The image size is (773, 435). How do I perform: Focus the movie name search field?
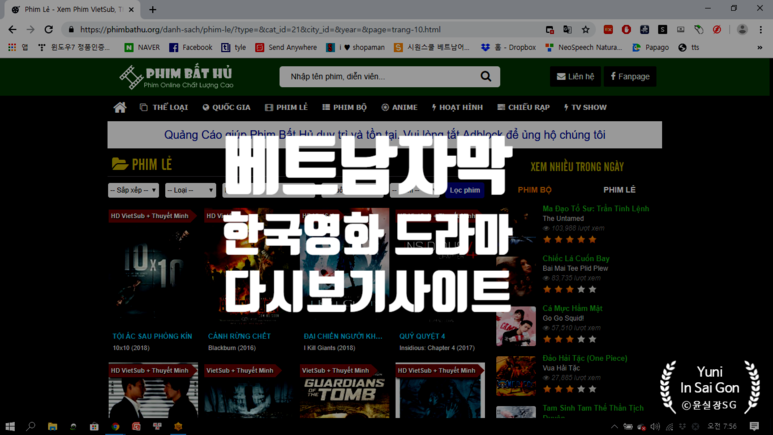(380, 76)
